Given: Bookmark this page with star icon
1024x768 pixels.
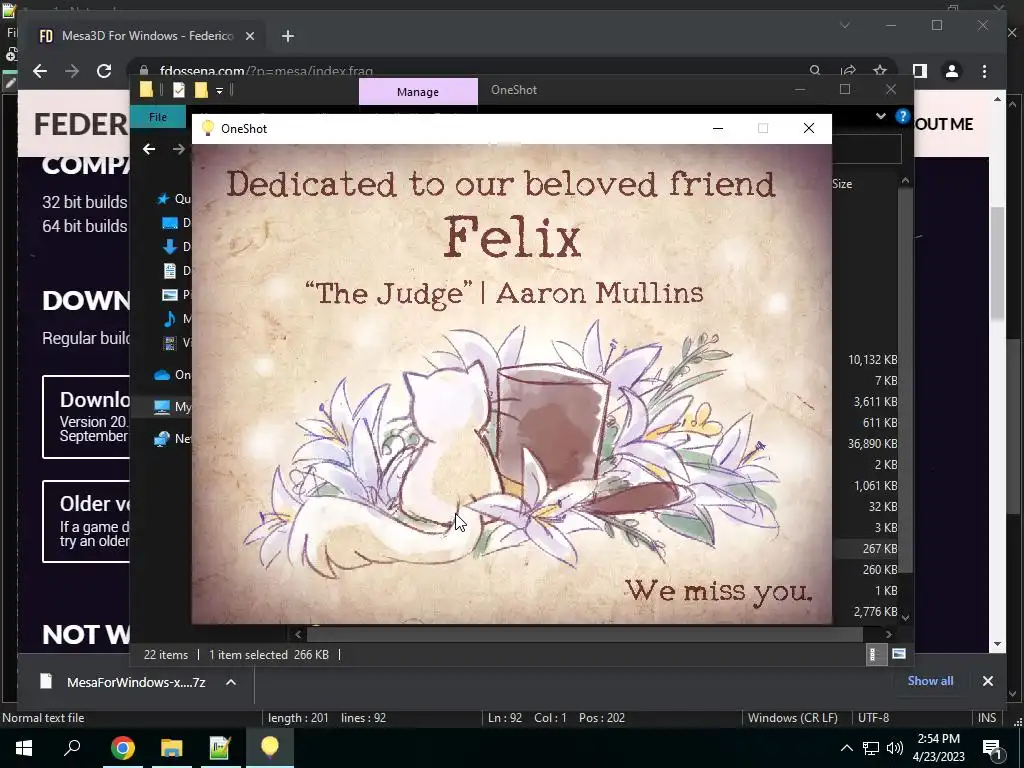Looking at the screenshot, I should pos(880,71).
